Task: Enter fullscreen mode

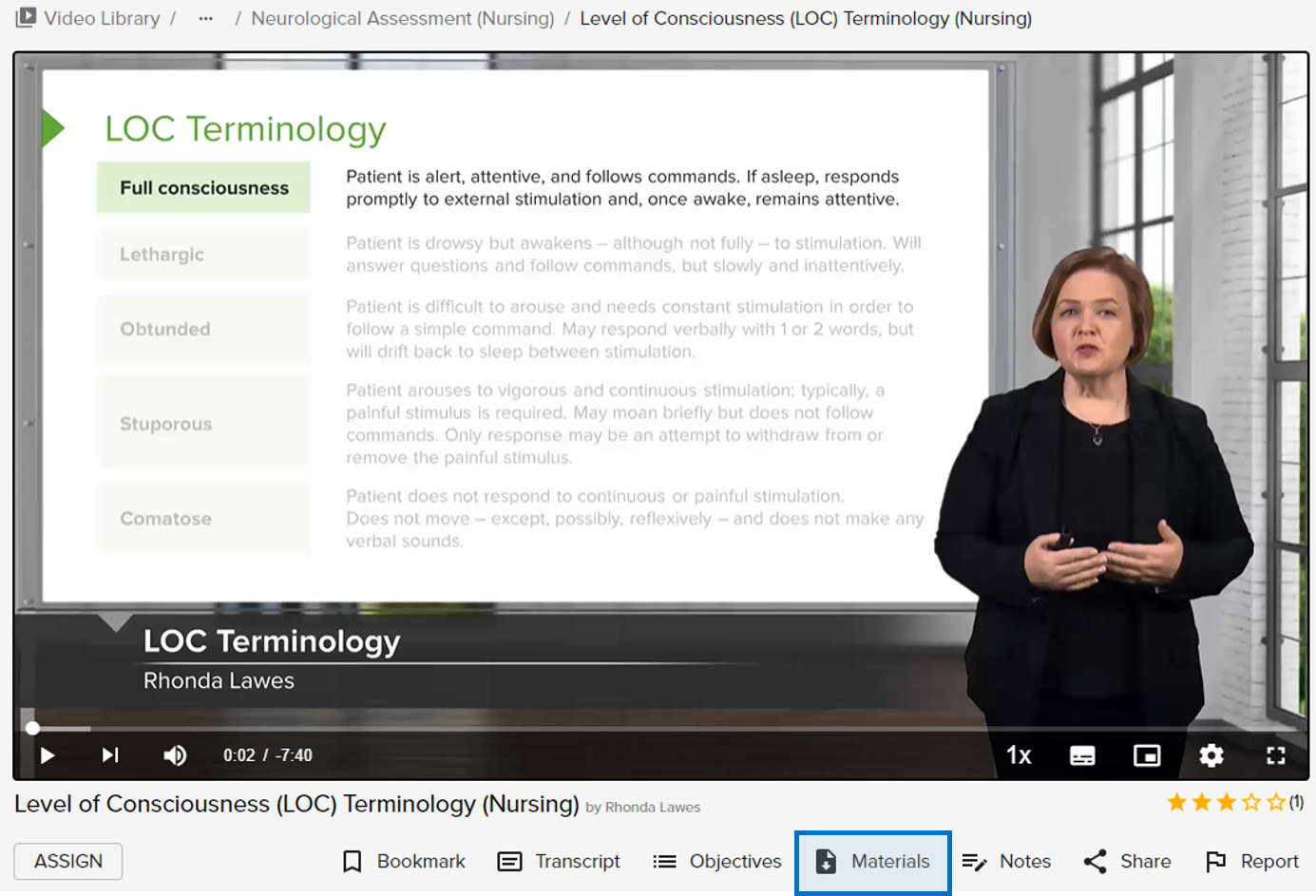Action: [1275, 755]
